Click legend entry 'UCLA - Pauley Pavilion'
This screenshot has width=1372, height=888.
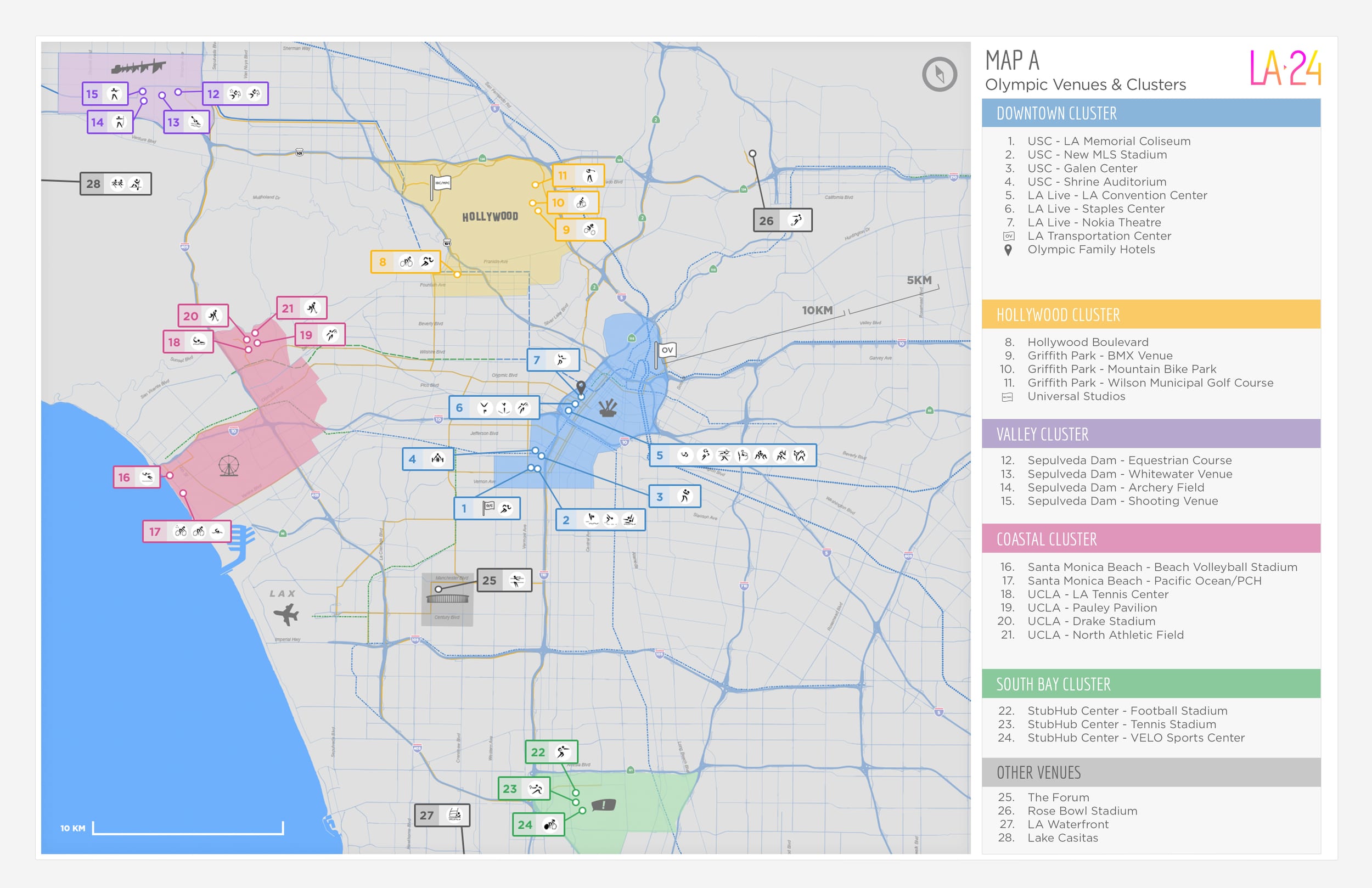tap(1092, 608)
